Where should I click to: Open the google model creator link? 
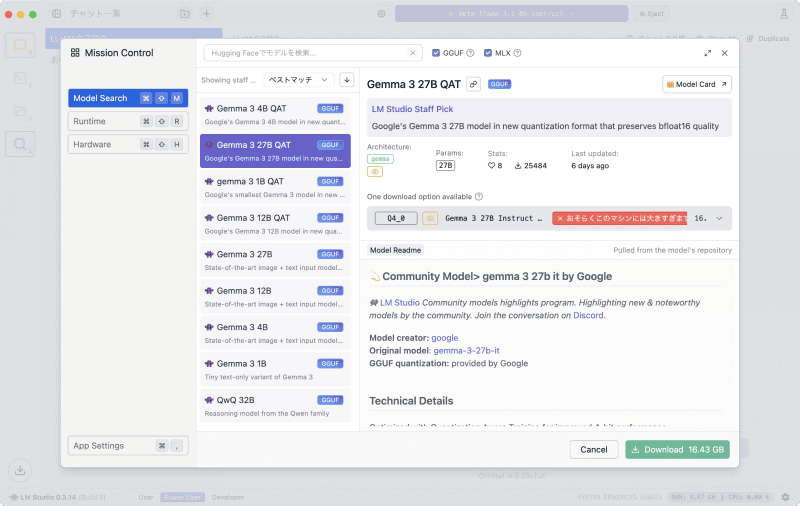[x=444, y=338]
